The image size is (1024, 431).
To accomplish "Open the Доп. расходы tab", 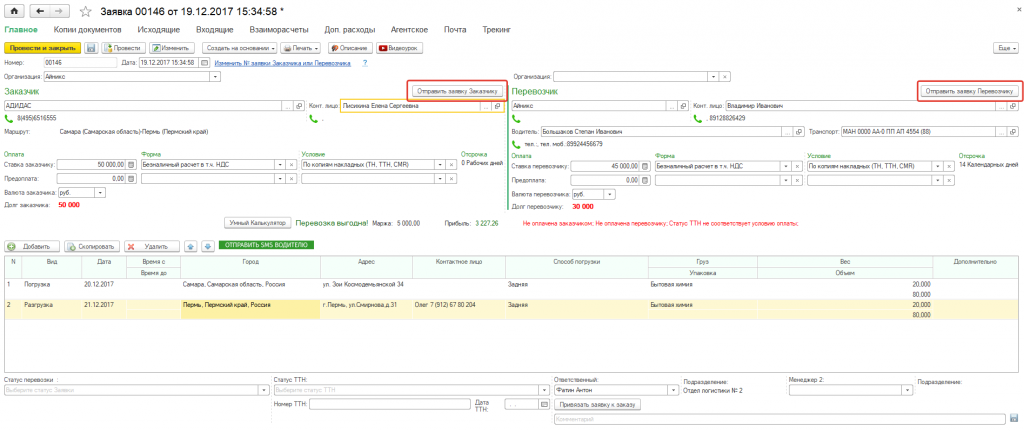I will [x=350, y=30].
